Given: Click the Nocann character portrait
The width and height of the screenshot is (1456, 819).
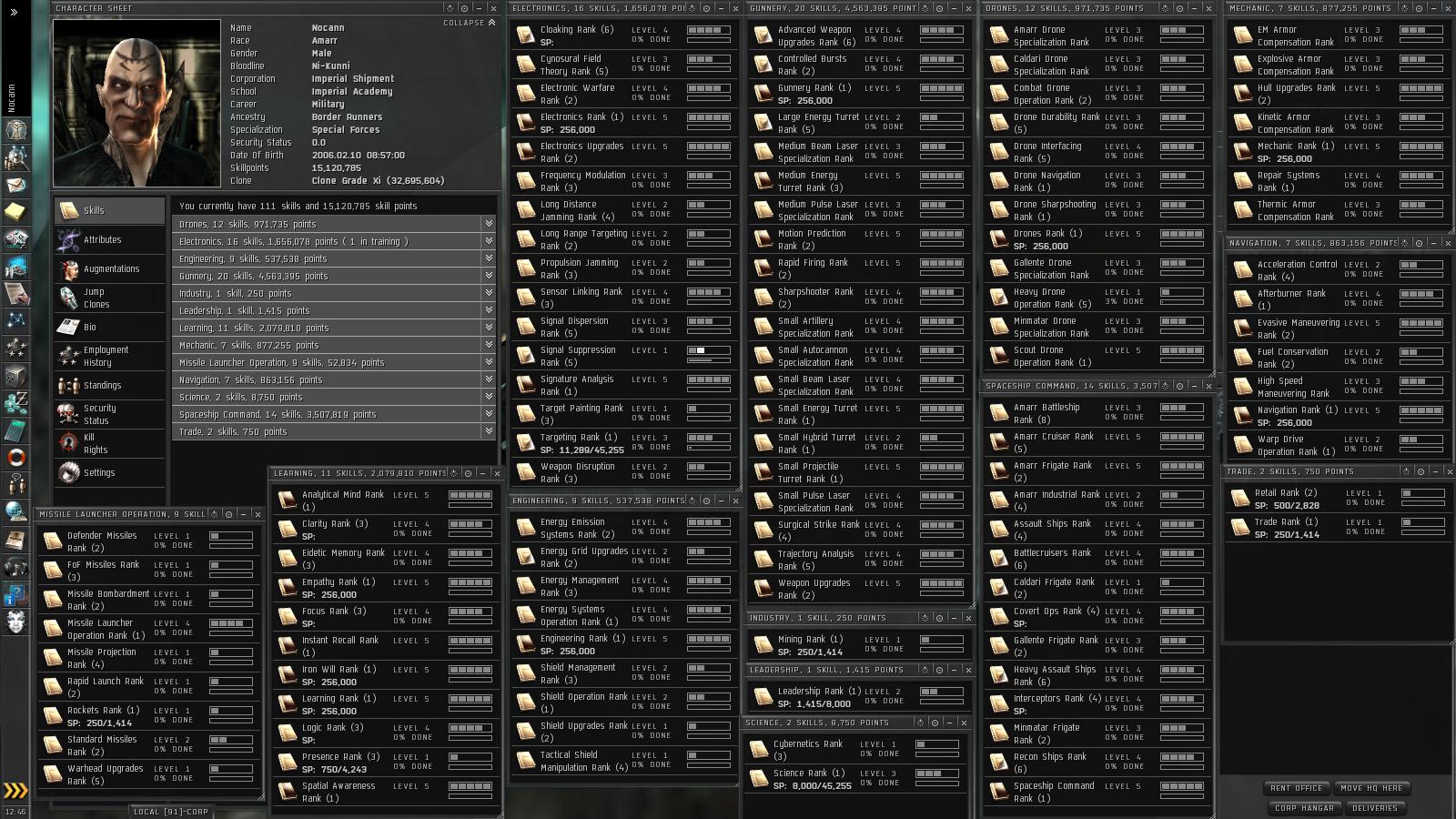Looking at the screenshot, I should click(x=136, y=103).
